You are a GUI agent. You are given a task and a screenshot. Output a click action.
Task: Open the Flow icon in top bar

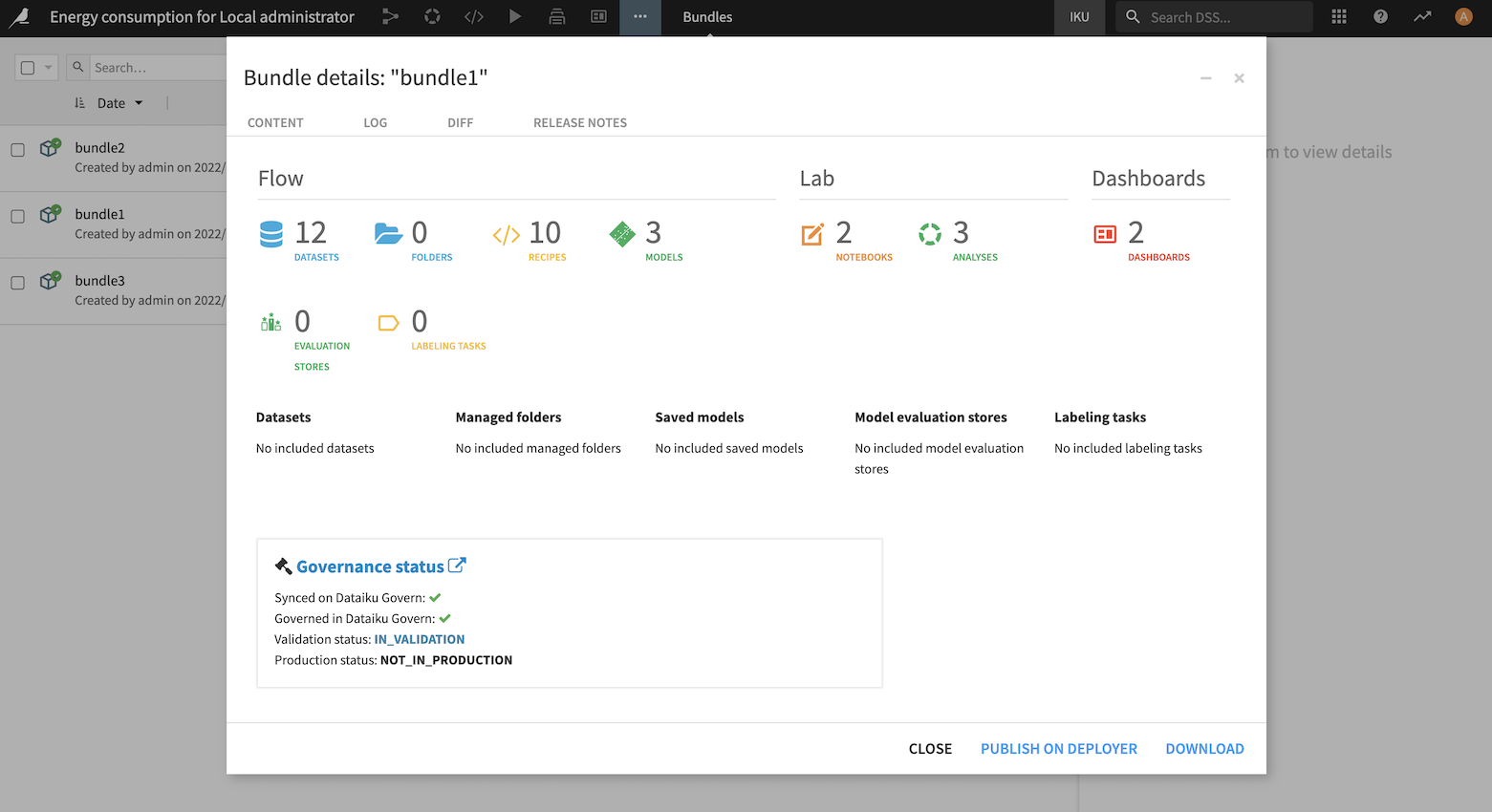pyautogui.click(x=390, y=16)
